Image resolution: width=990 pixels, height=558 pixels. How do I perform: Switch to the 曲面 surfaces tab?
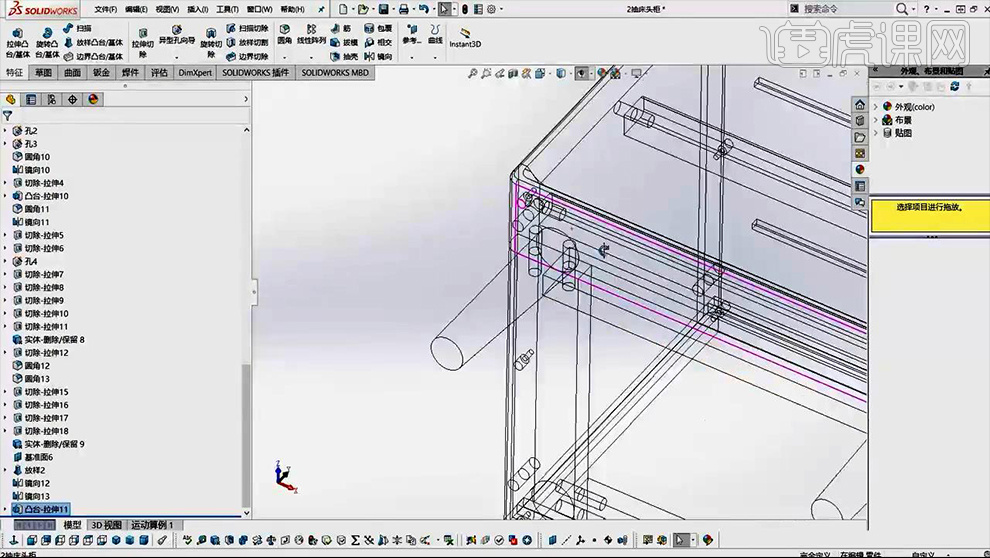tap(73, 73)
